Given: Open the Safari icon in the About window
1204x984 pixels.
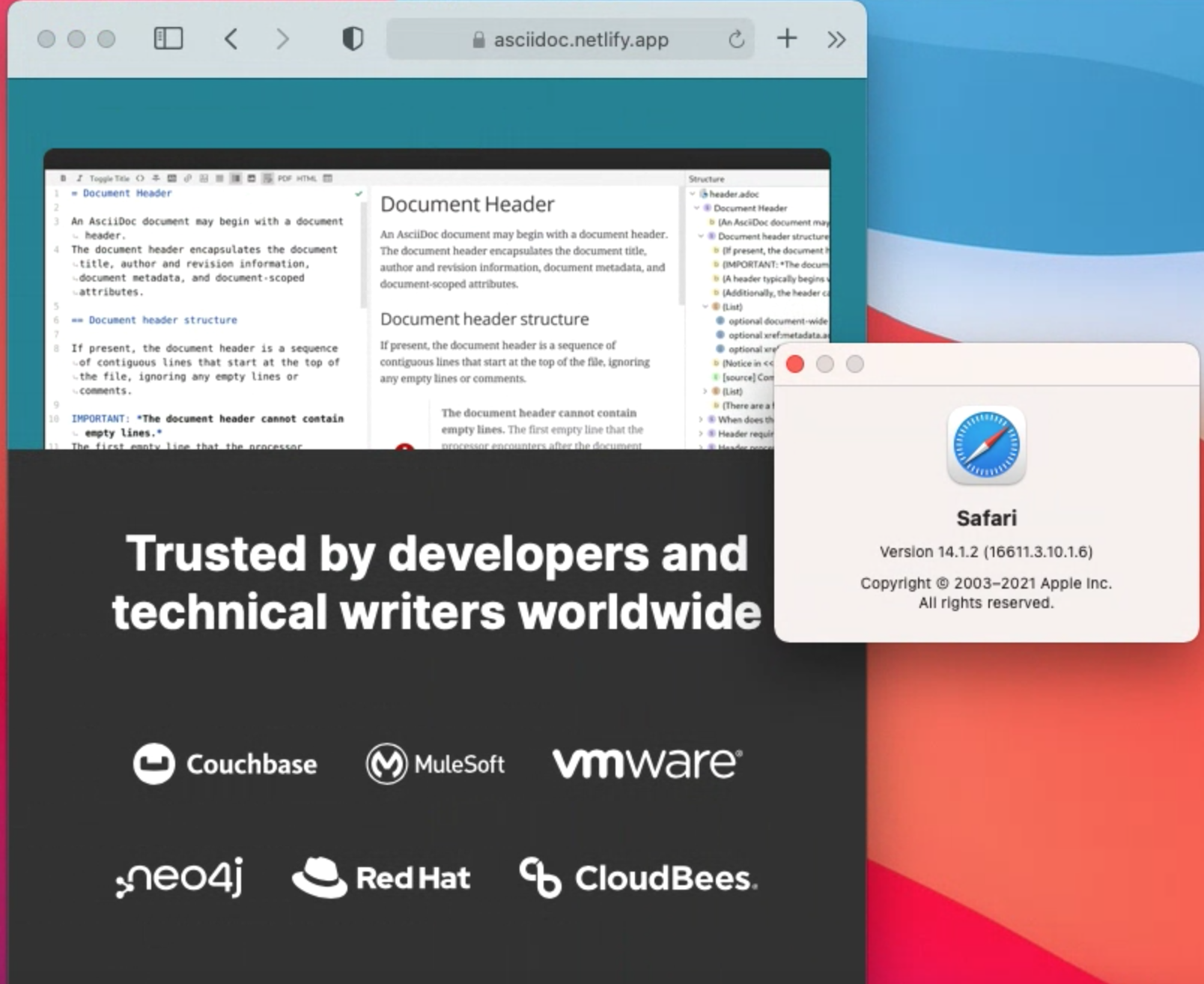Looking at the screenshot, I should point(985,446).
